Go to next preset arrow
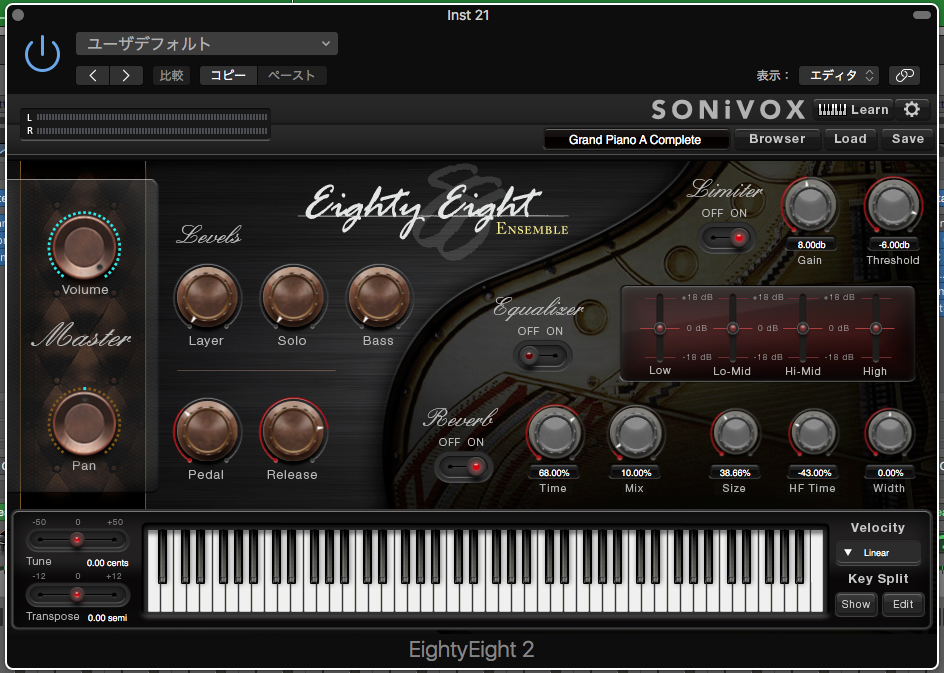The width and height of the screenshot is (944, 673). point(126,75)
